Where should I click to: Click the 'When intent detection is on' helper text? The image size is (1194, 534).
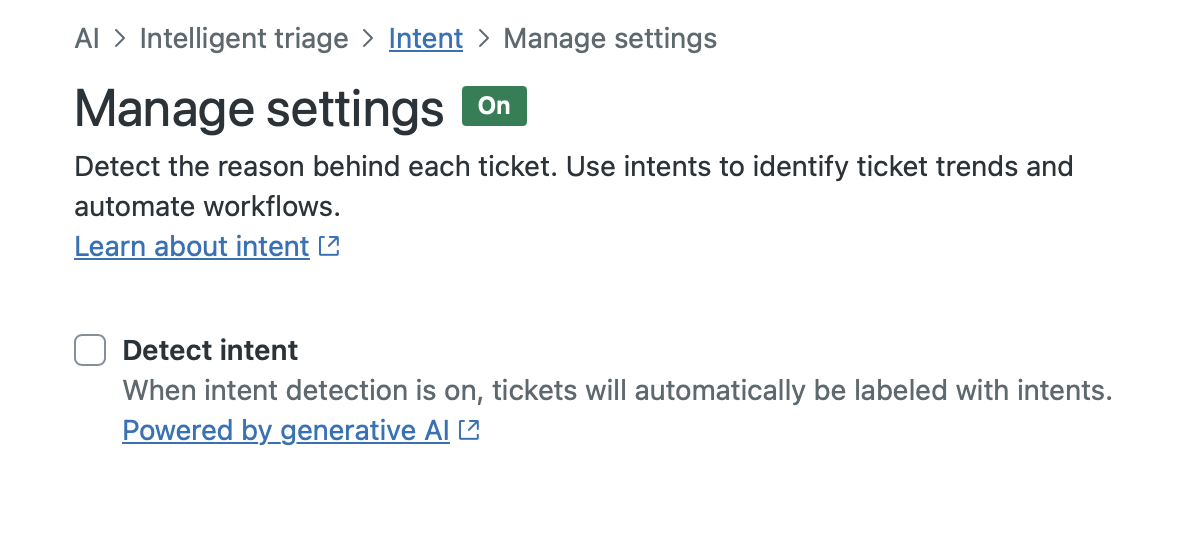pos(302,390)
